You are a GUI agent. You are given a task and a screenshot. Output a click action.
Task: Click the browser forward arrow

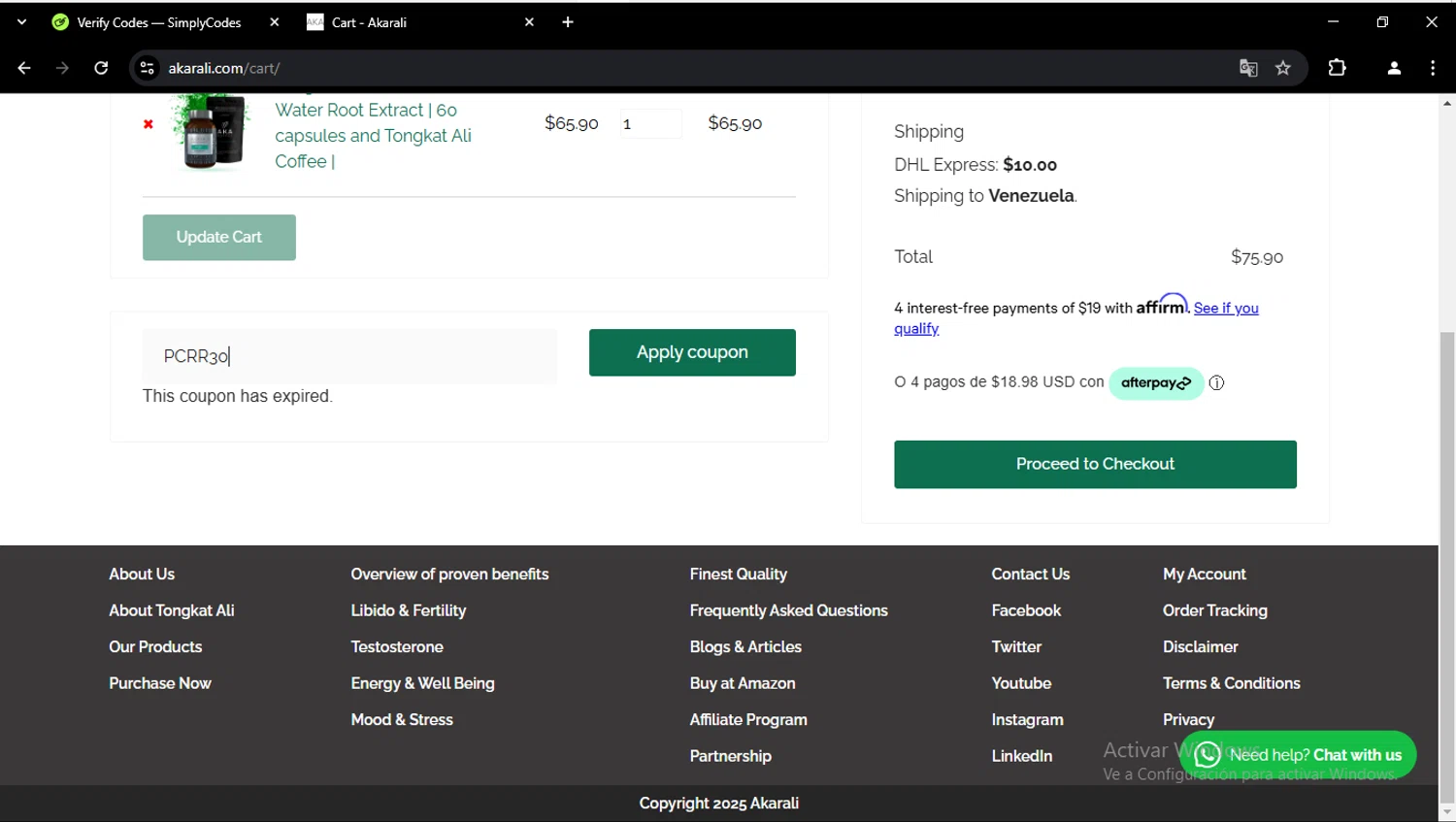62,68
